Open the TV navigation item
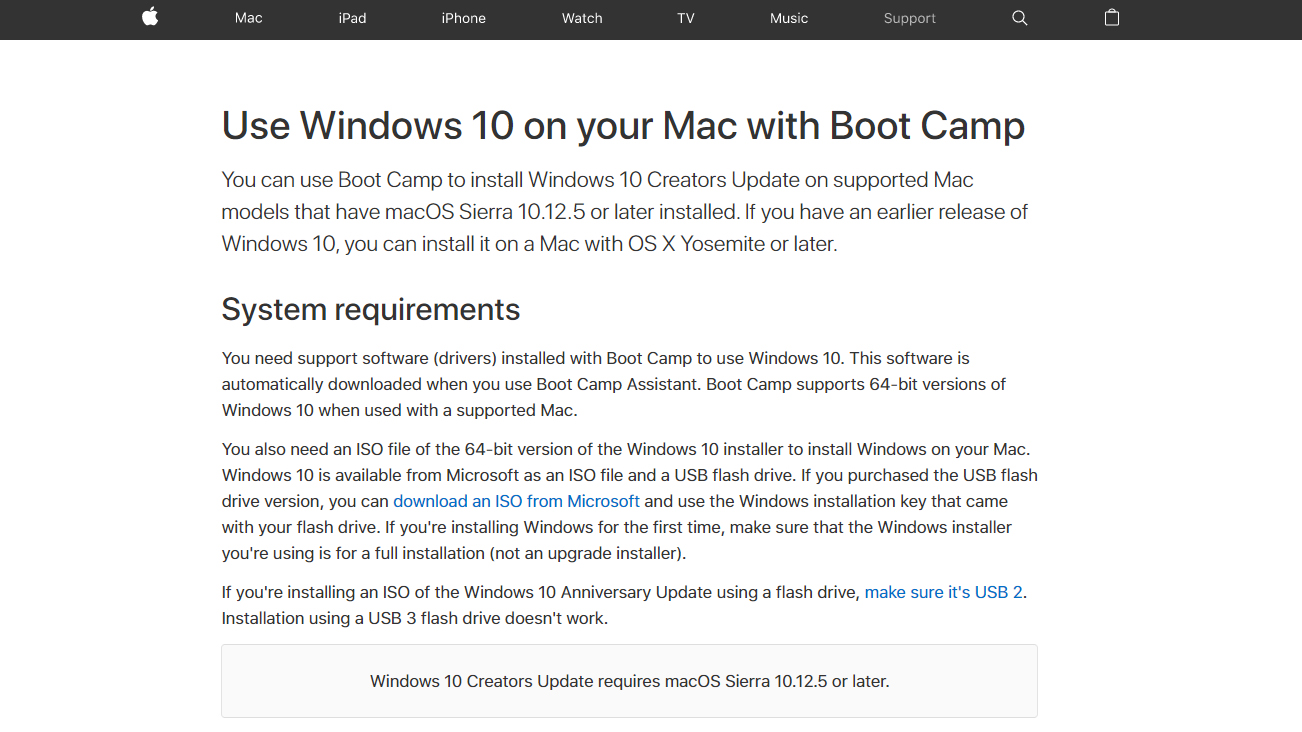The image size is (1302, 732). pos(685,18)
